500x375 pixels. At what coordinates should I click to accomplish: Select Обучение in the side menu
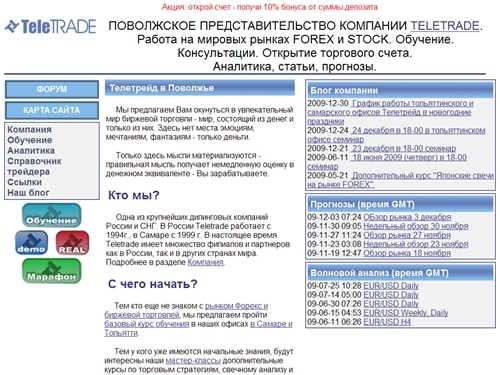click(x=30, y=140)
